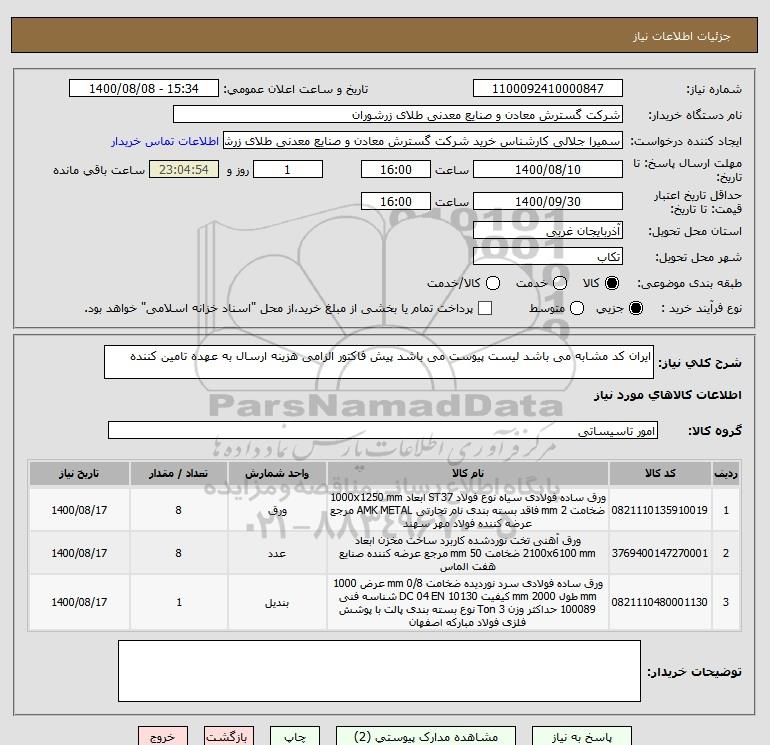
Task: Click quantity 8 in row 2
Action: tap(178, 553)
